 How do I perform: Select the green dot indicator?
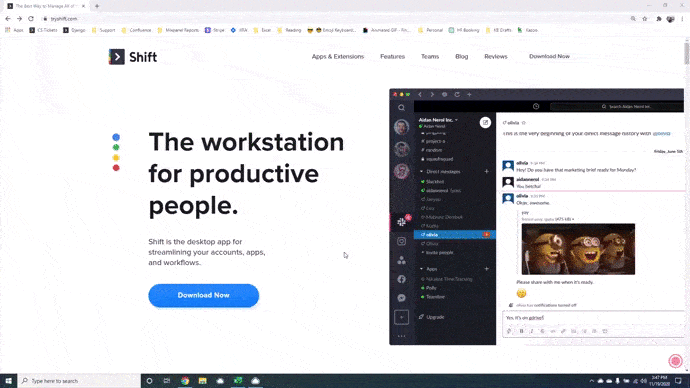coord(116,147)
